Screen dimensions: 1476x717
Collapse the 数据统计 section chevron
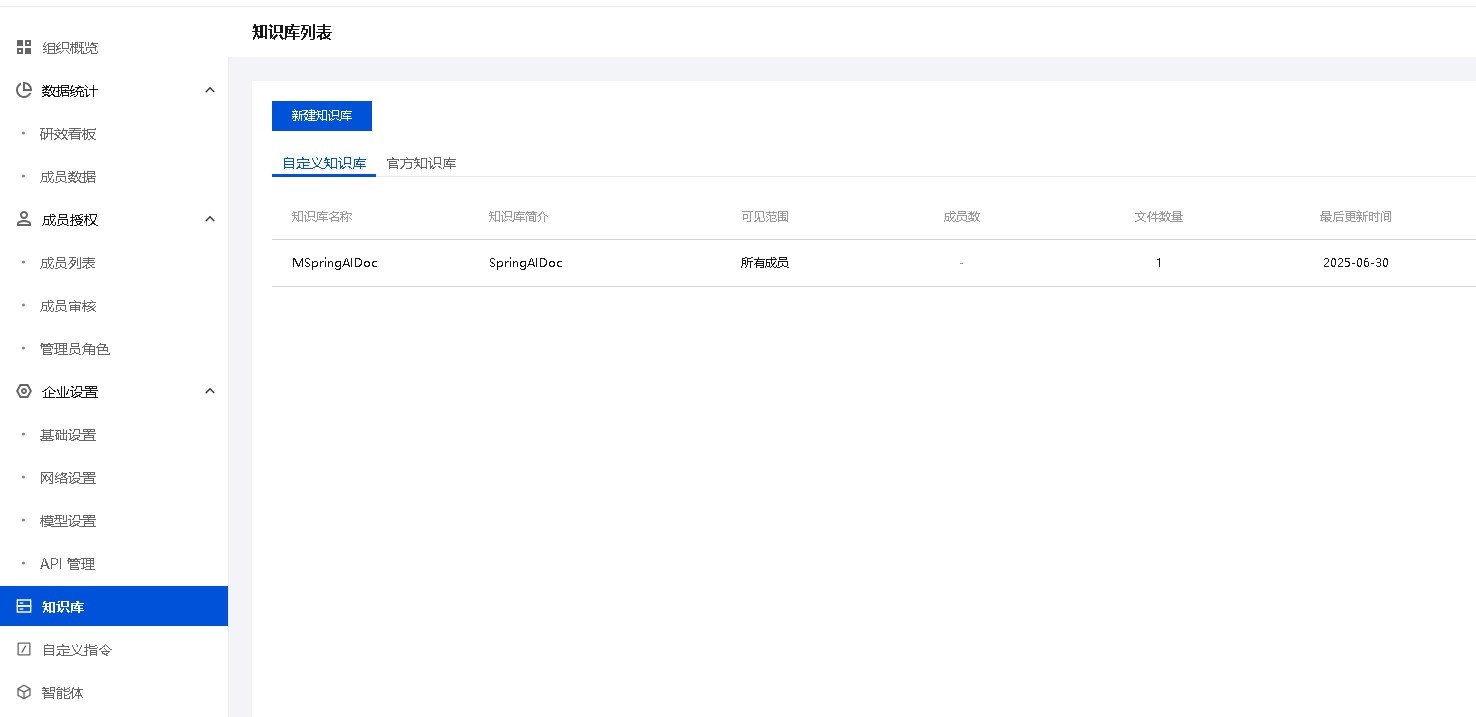point(210,90)
